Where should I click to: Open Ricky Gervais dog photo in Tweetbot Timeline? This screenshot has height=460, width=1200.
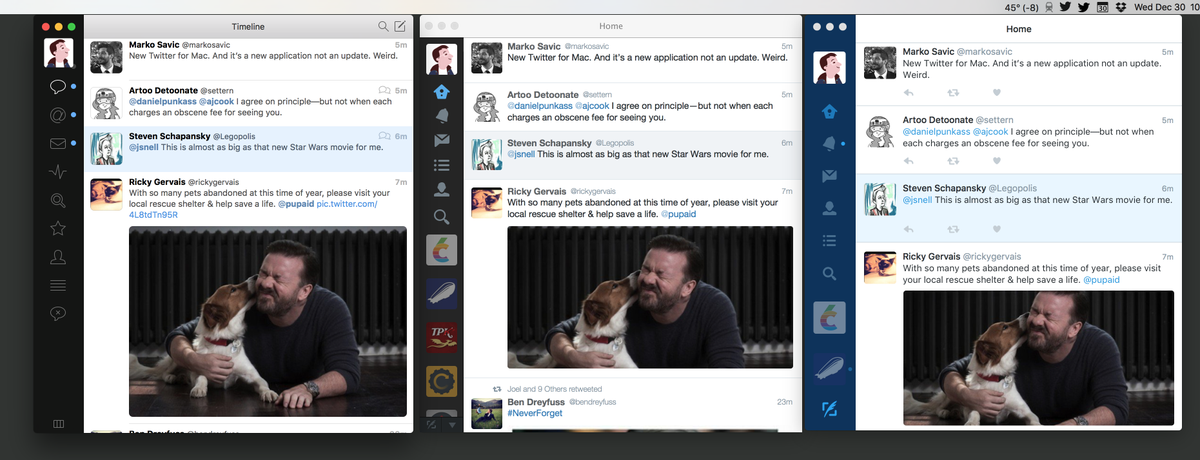click(x=268, y=321)
